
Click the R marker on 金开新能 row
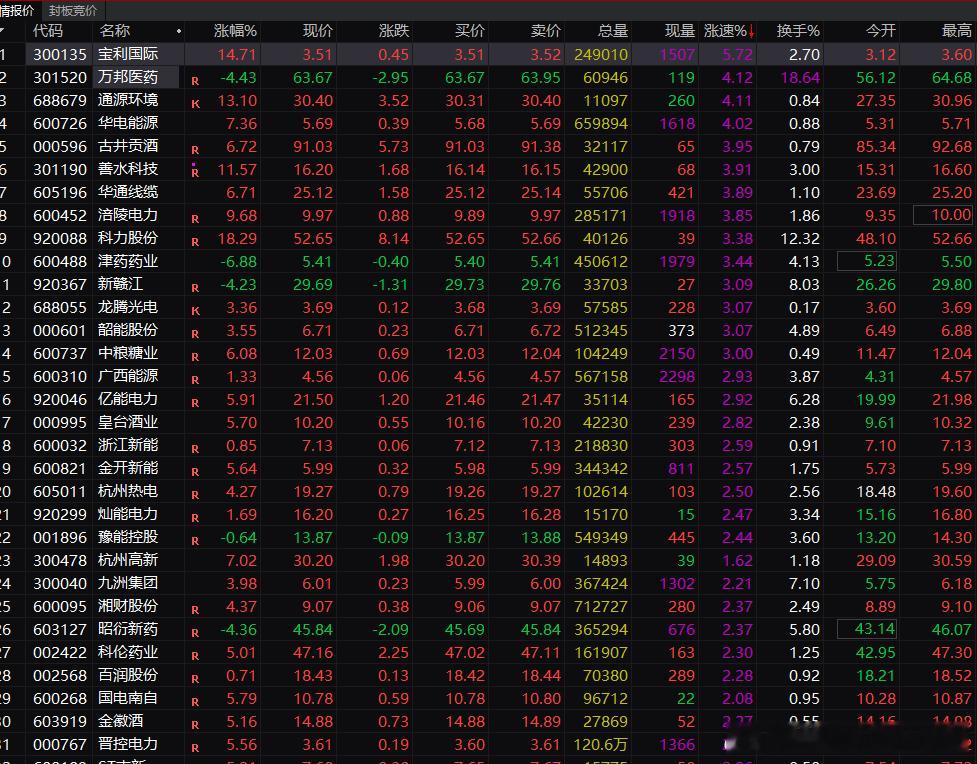point(195,472)
